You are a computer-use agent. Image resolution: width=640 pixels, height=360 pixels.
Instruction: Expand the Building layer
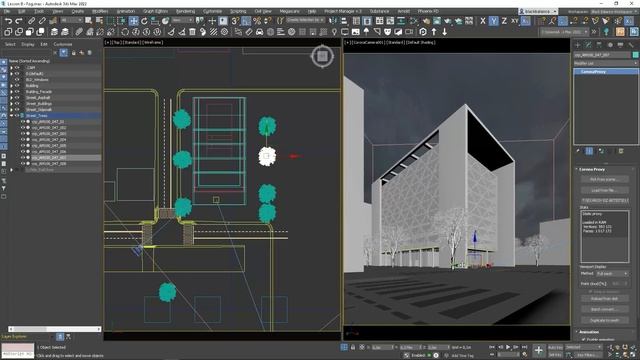[x=11, y=86]
